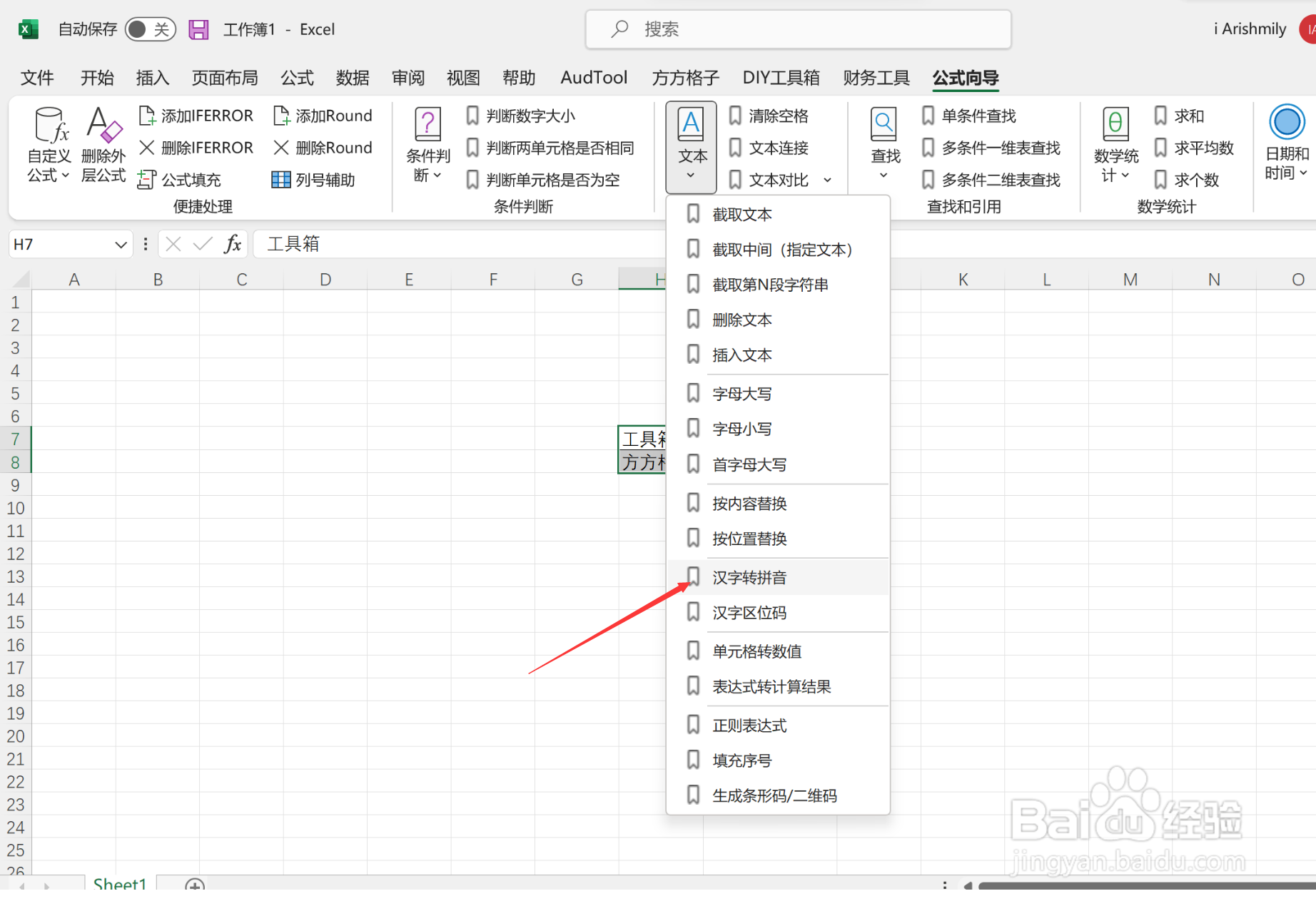The image size is (1316, 906).
Task: Switch to the DIY工具箱 tab
Action: [781, 78]
